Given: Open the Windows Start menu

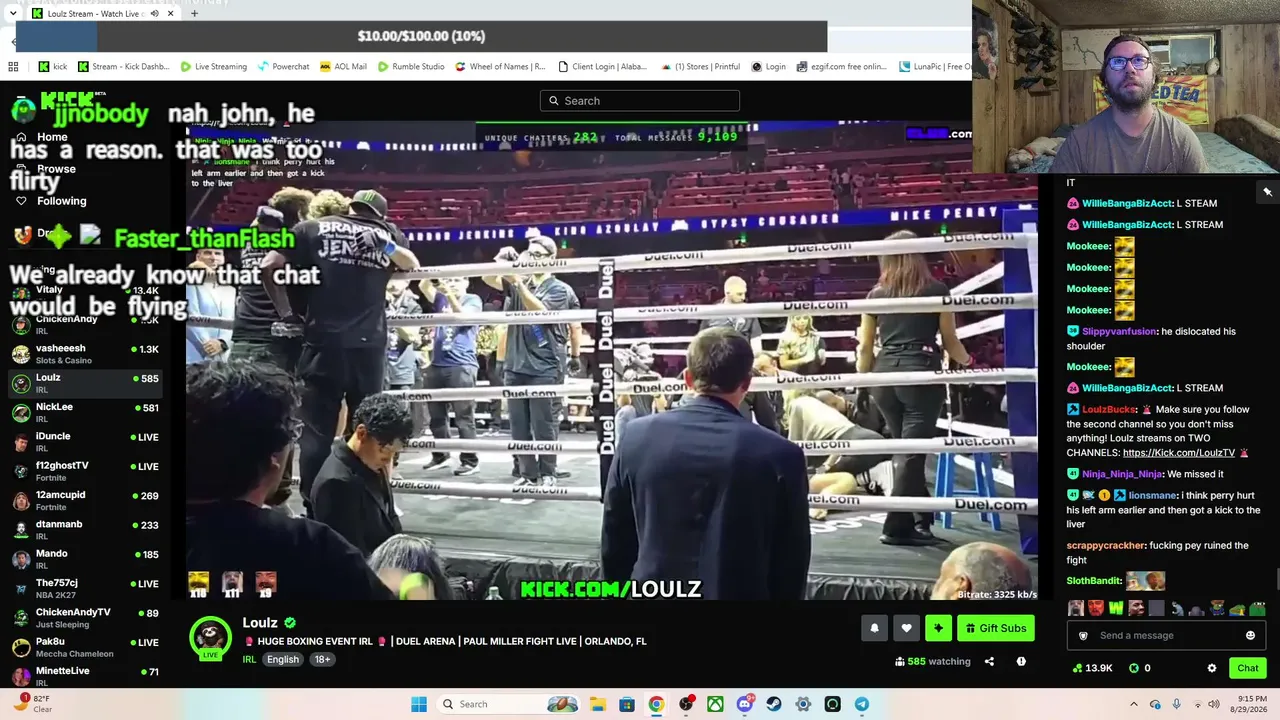Looking at the screenshot, I should pyautogui.click(x=419, y=704).
